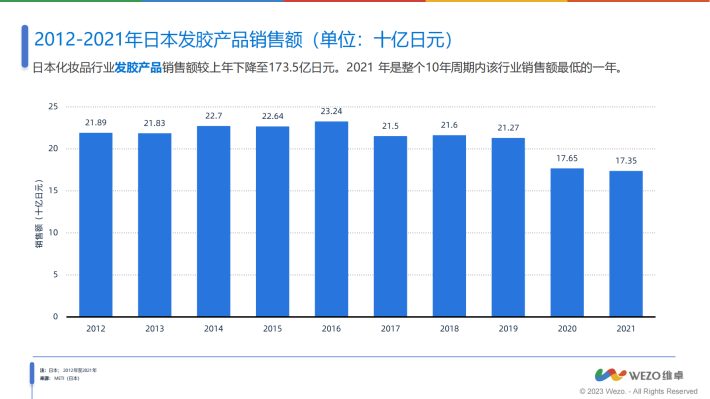Viewport: 710px width, 399px height.
Task: Click the 25 y-axis tick label
Action: [53, 106]
